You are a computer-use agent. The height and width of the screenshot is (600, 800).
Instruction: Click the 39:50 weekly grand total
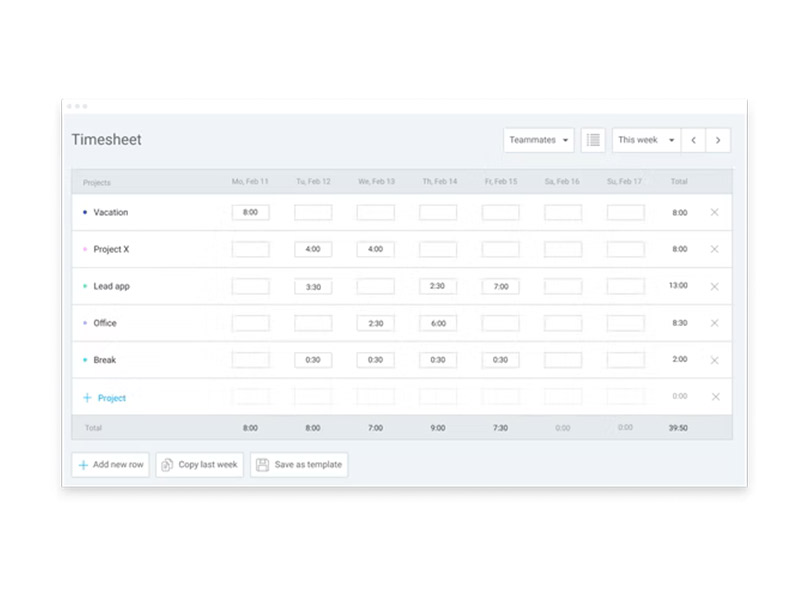click(x=678, y=428)
